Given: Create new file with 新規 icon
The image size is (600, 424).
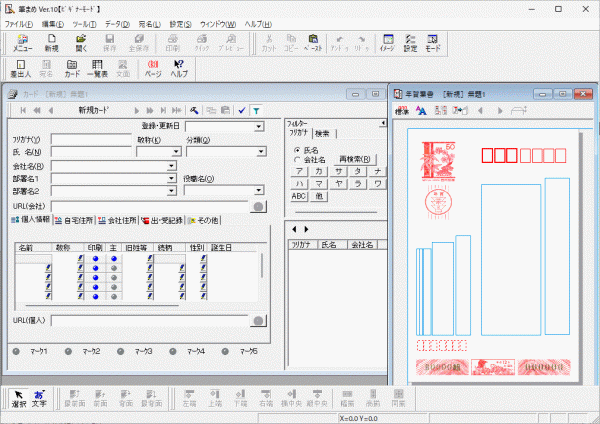Looking at the screenshot, I should (52, 43).
